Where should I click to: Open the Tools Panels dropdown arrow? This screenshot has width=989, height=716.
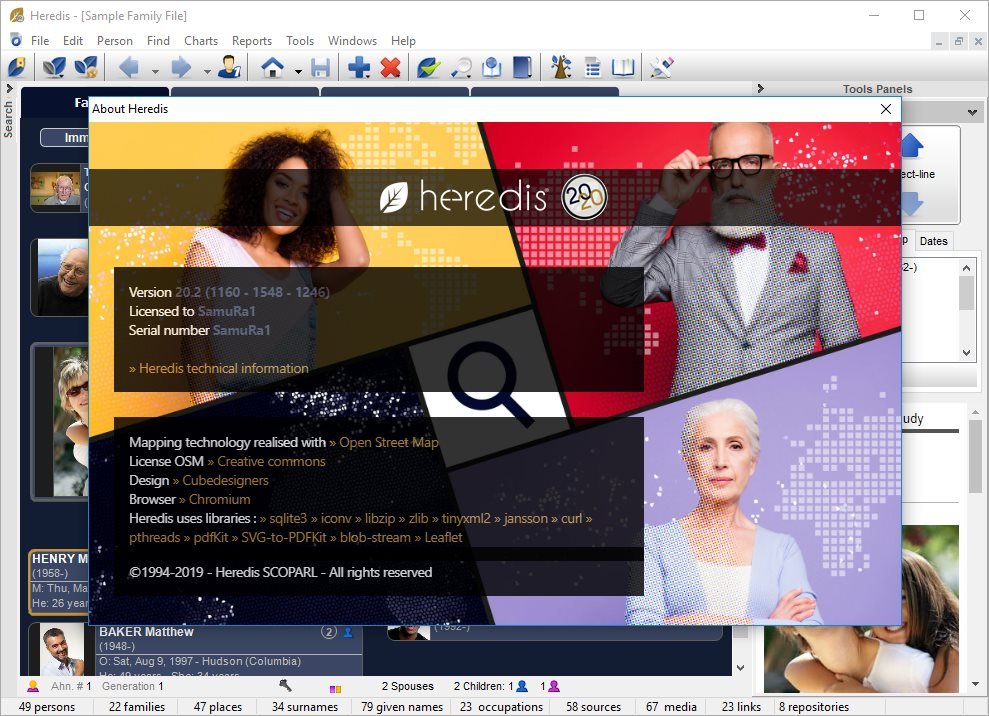[973, 113]
